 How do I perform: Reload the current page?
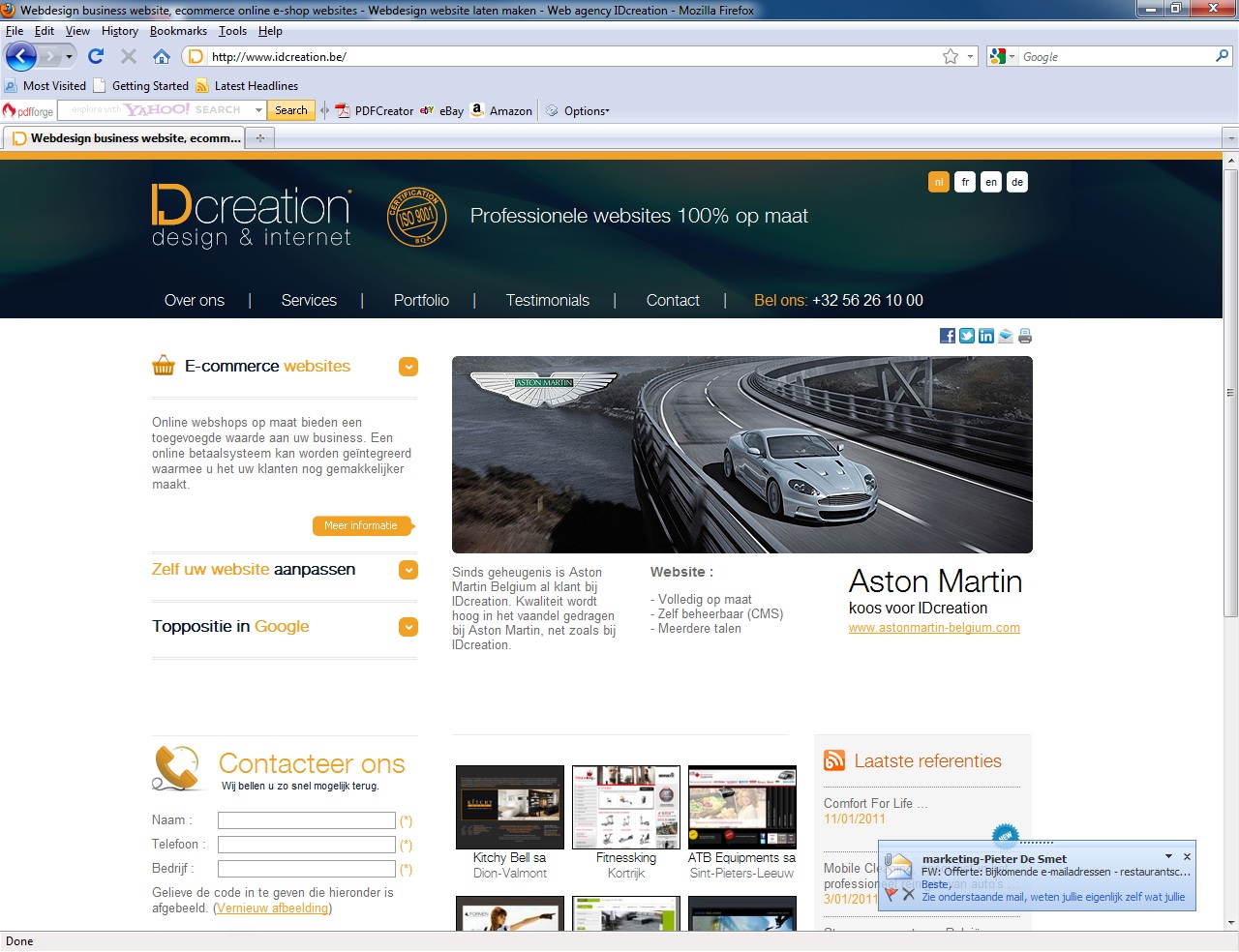pyautogui.click(x=96, y=56)
